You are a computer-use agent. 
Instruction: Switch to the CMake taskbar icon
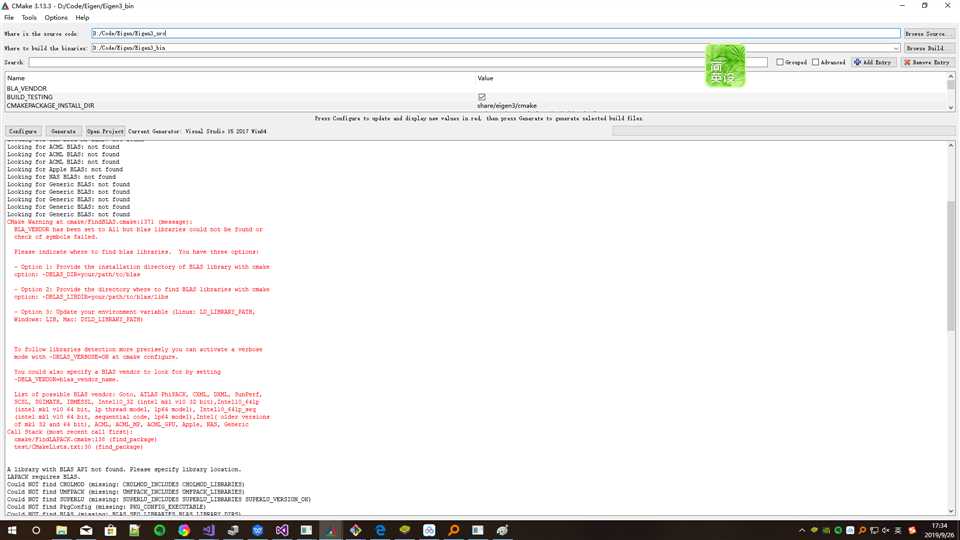331,530
